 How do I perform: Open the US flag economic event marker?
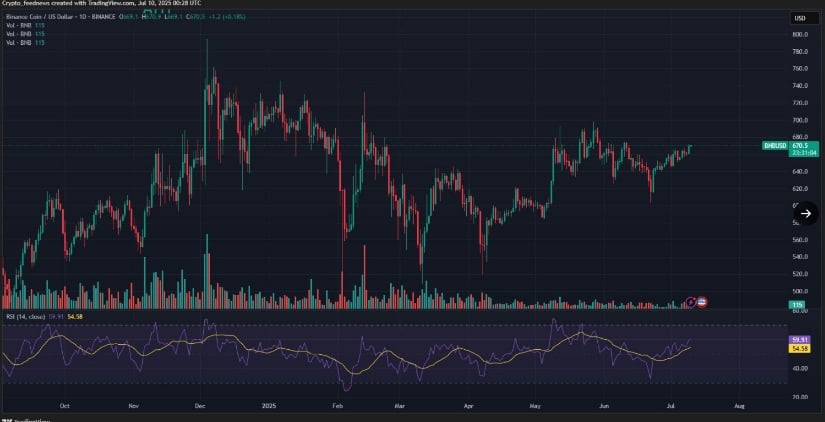pyautogui.click(x=702, y=302)
